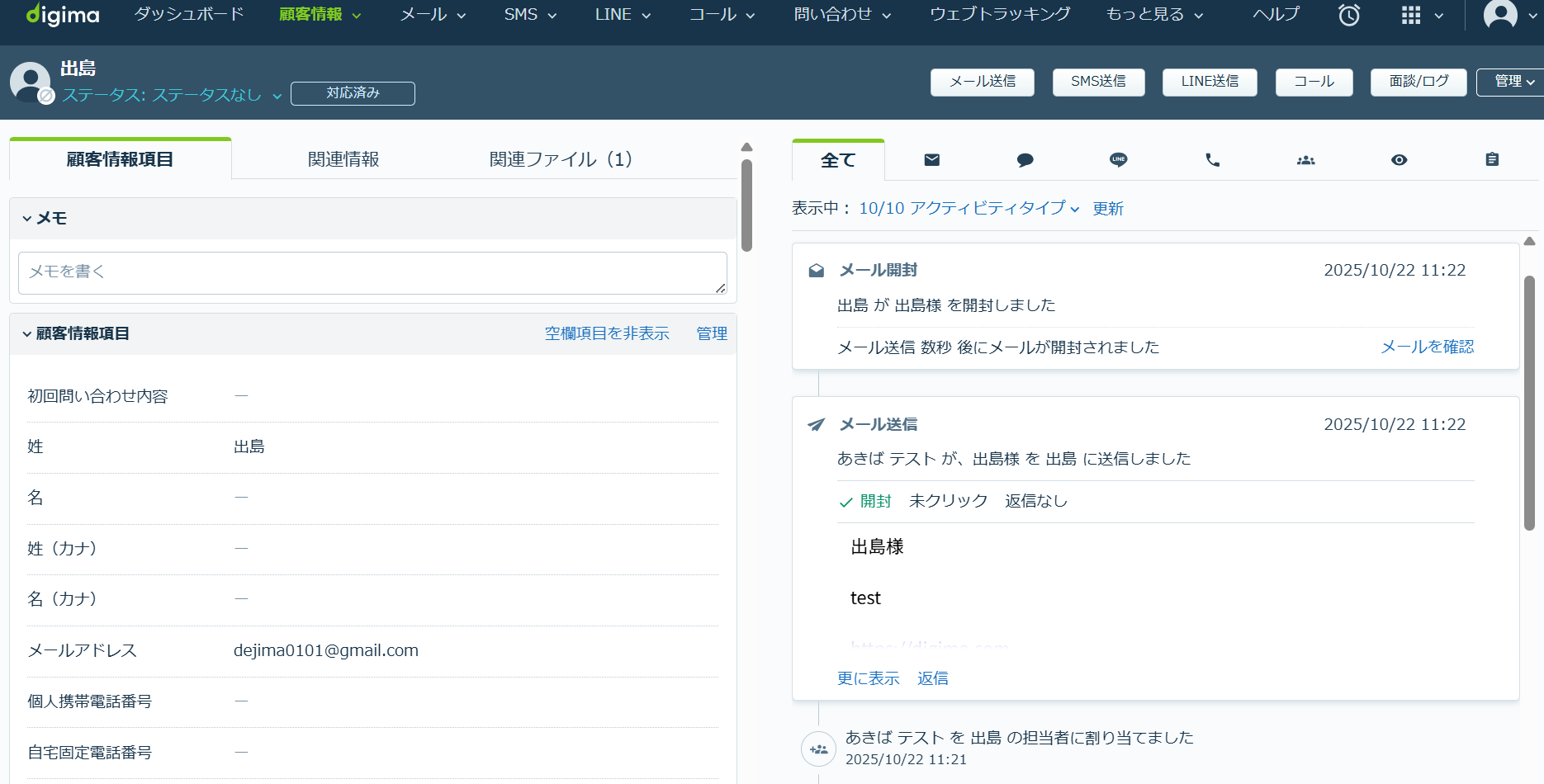The width and height of the screenshot is (1544, 784).
Task: Open the 顧客情報 menu
Action: point(320,15)
